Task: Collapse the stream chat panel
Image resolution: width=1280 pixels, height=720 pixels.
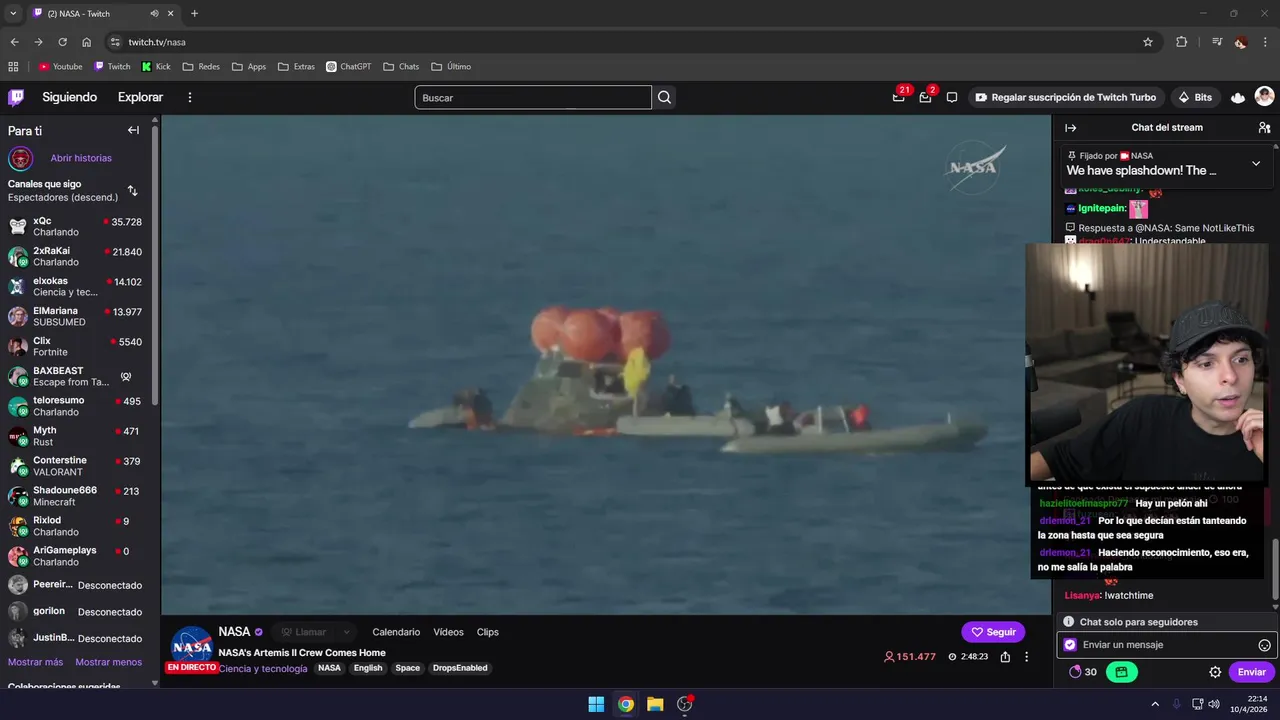Action: coord(1070,128)
